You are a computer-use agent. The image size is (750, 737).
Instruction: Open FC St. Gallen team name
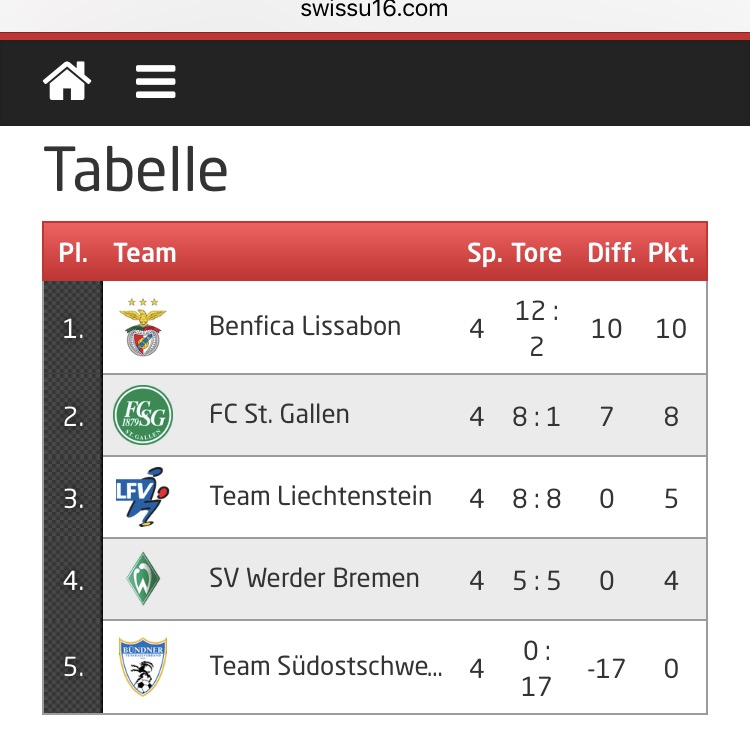[279, 414]
